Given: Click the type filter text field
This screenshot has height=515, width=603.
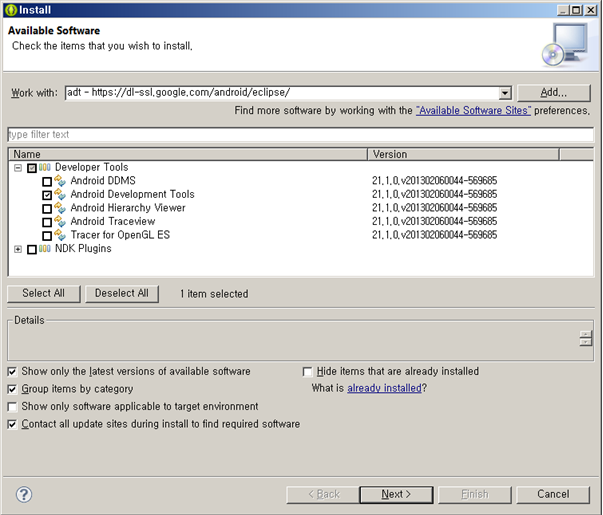Looking at the screenshot, I should [300, 135].
